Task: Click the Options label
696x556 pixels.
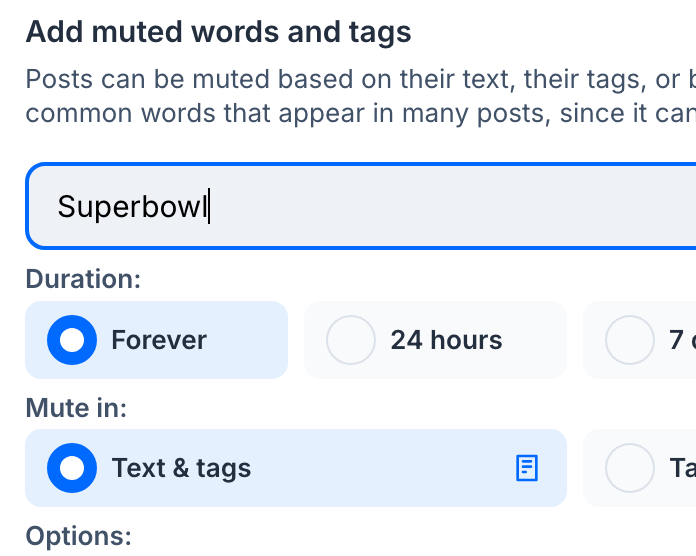Action: (78, 537)
